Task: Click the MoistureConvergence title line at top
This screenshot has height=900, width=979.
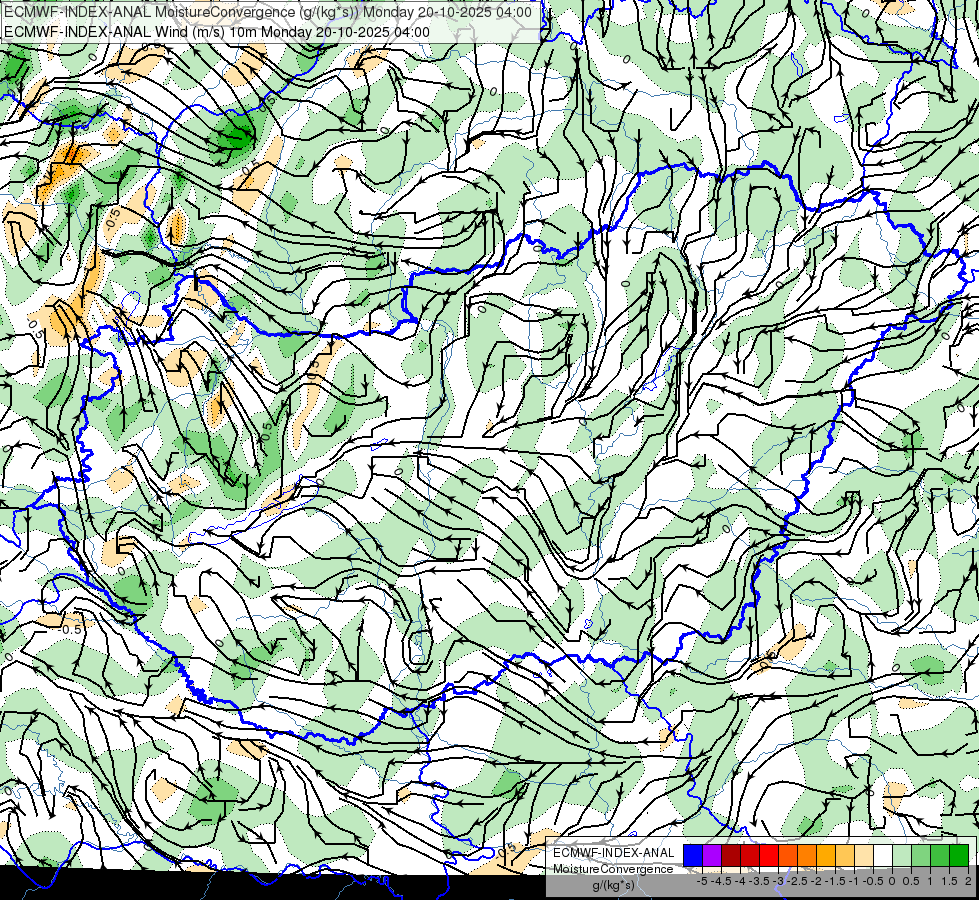Action: click(268, 12)
